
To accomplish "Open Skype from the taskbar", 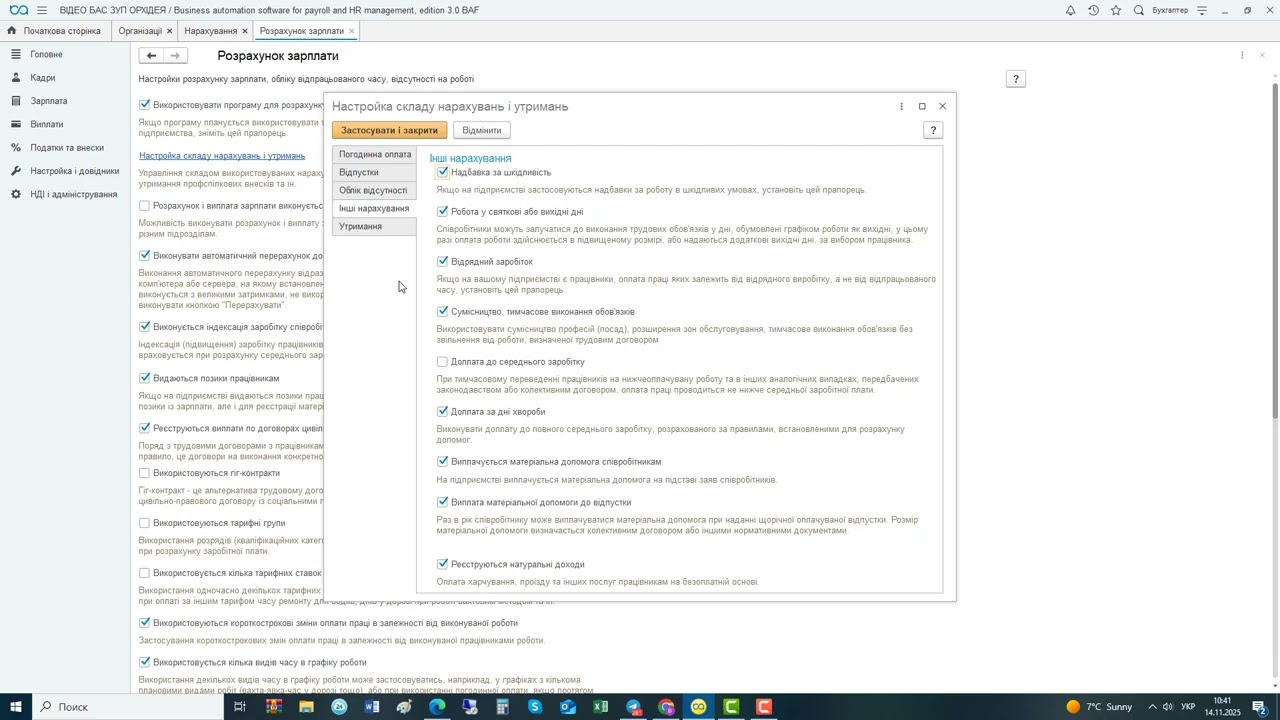I will click(536, 707).
